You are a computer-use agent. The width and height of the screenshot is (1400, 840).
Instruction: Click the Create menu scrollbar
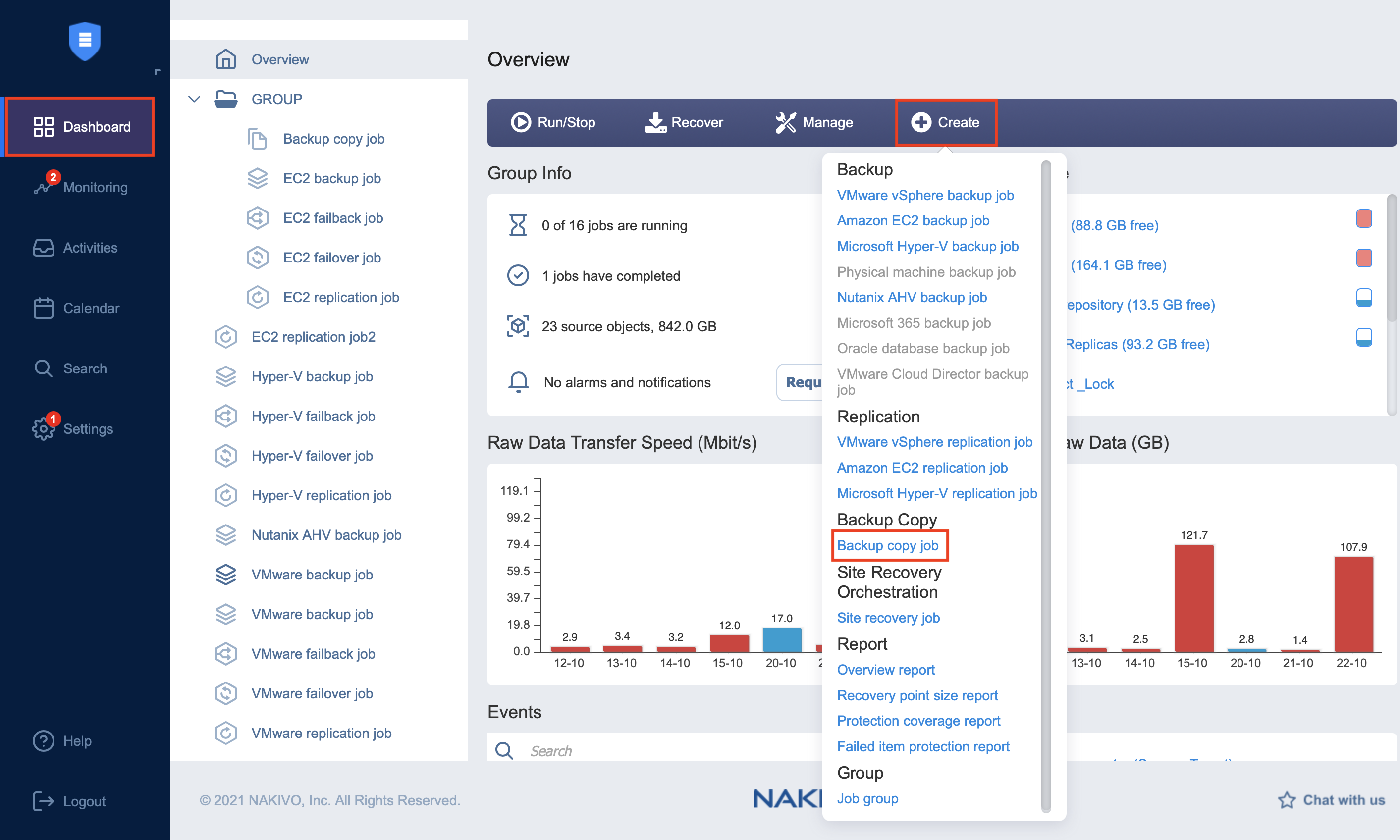click(x=1046, y=487)
